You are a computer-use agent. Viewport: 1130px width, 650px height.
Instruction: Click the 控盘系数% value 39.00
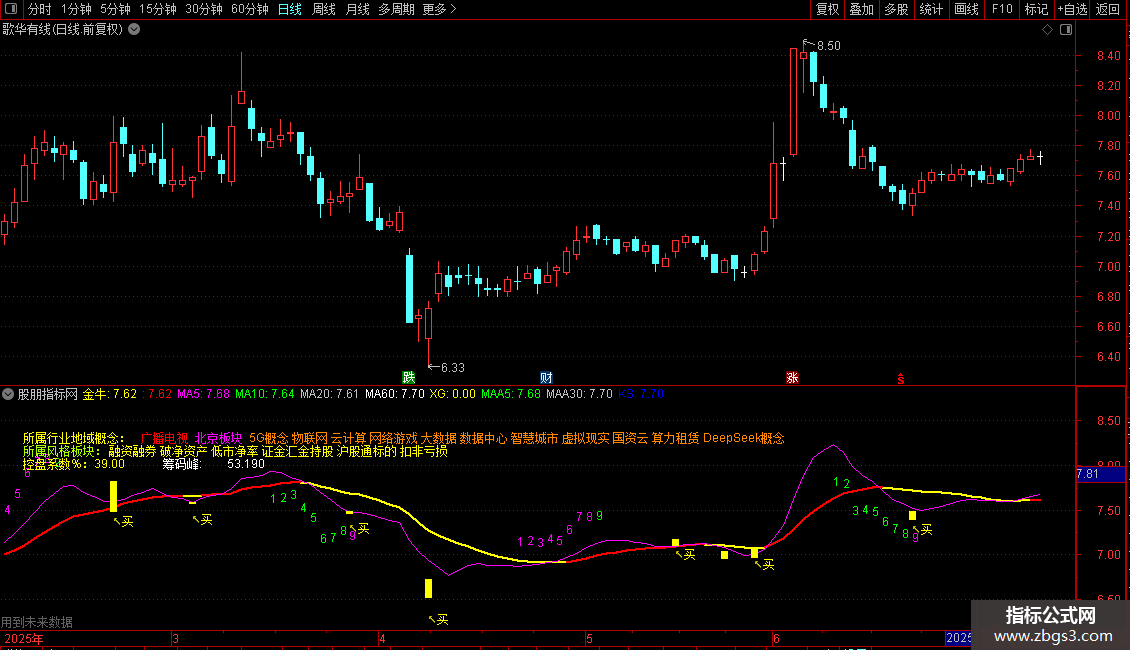110,464
